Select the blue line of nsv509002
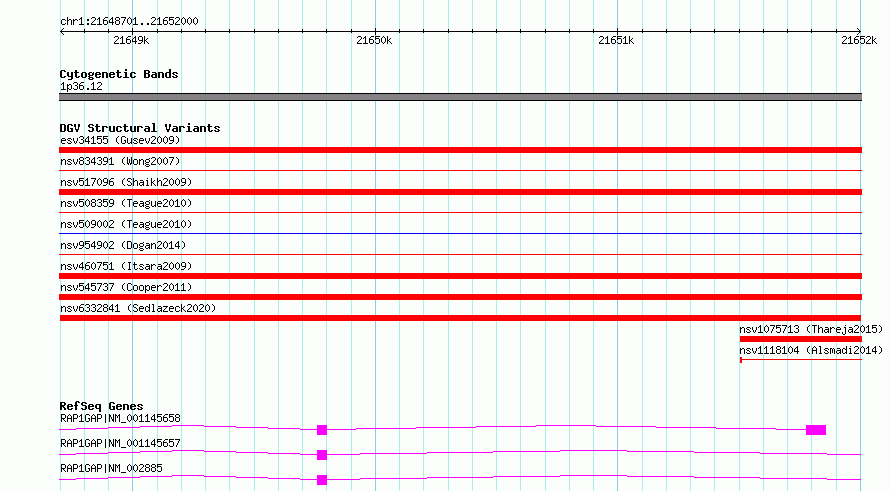This screenshot has width=890, height=491. (x=460, y=233)
